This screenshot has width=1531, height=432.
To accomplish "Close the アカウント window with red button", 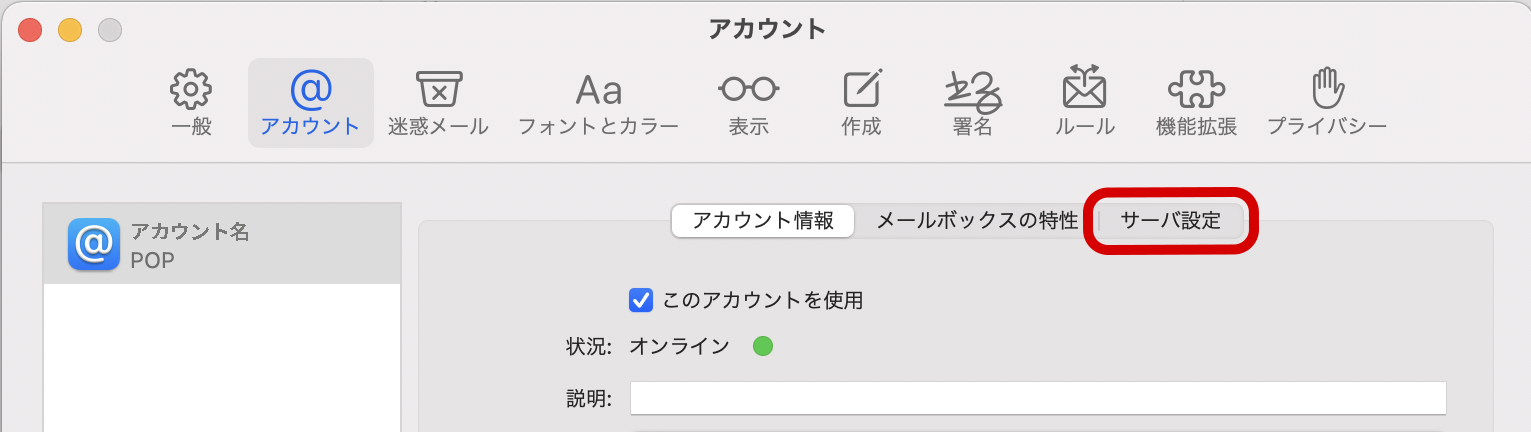I will [x=30, y=30].
